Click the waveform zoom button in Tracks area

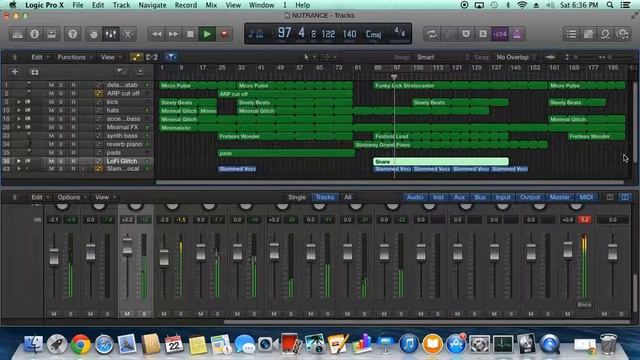click(550, 57)
